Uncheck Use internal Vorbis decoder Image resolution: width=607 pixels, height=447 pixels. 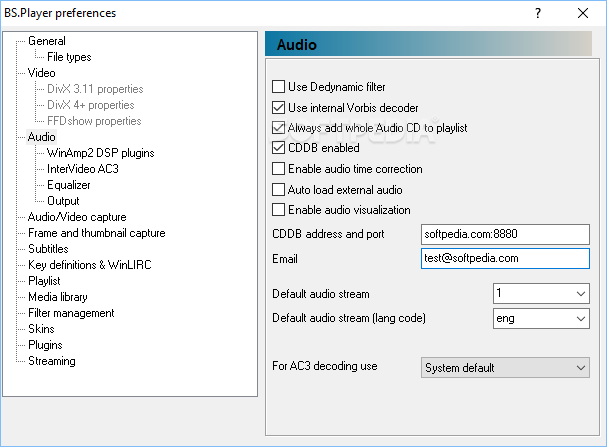click(x=278, y=108)
